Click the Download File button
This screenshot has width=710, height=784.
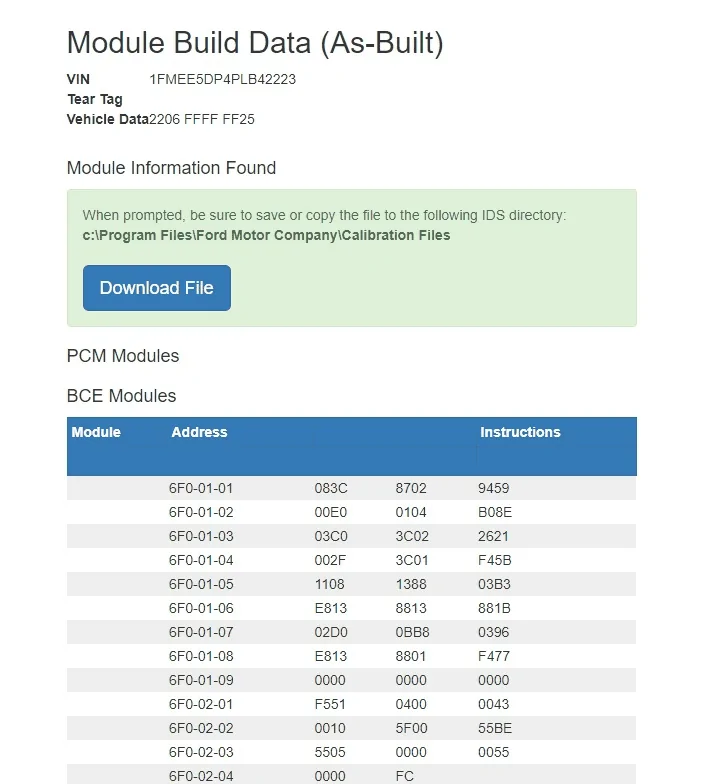coord(156,288)
